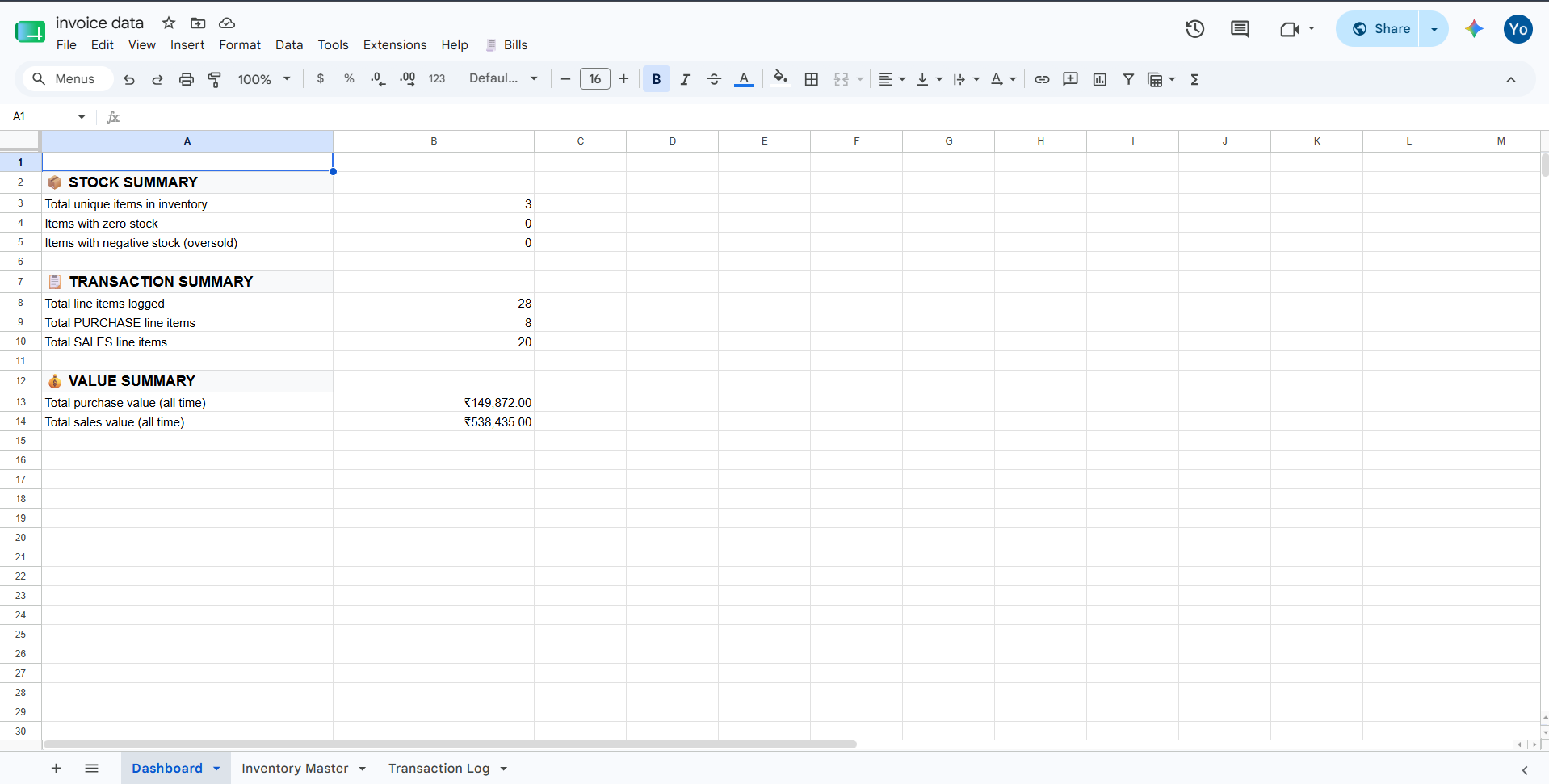Increase font size with plus button
The height and width of the screenshot is (784, 1549).
point(623,79)
